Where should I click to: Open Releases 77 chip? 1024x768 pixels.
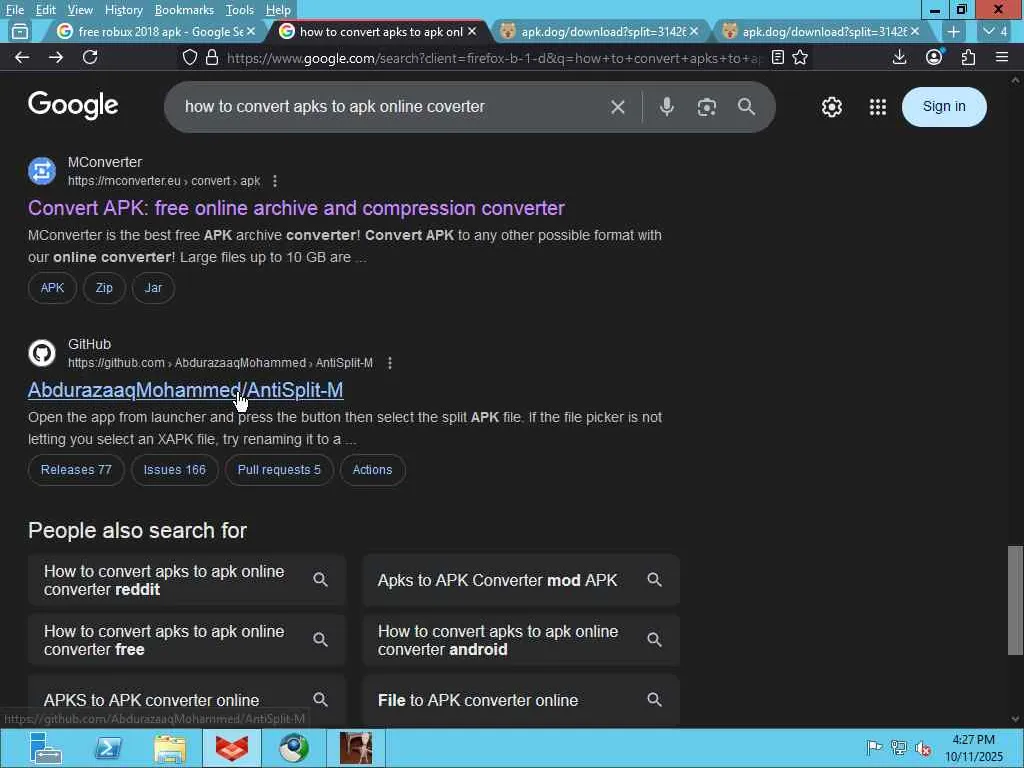[x=76, y=470]
